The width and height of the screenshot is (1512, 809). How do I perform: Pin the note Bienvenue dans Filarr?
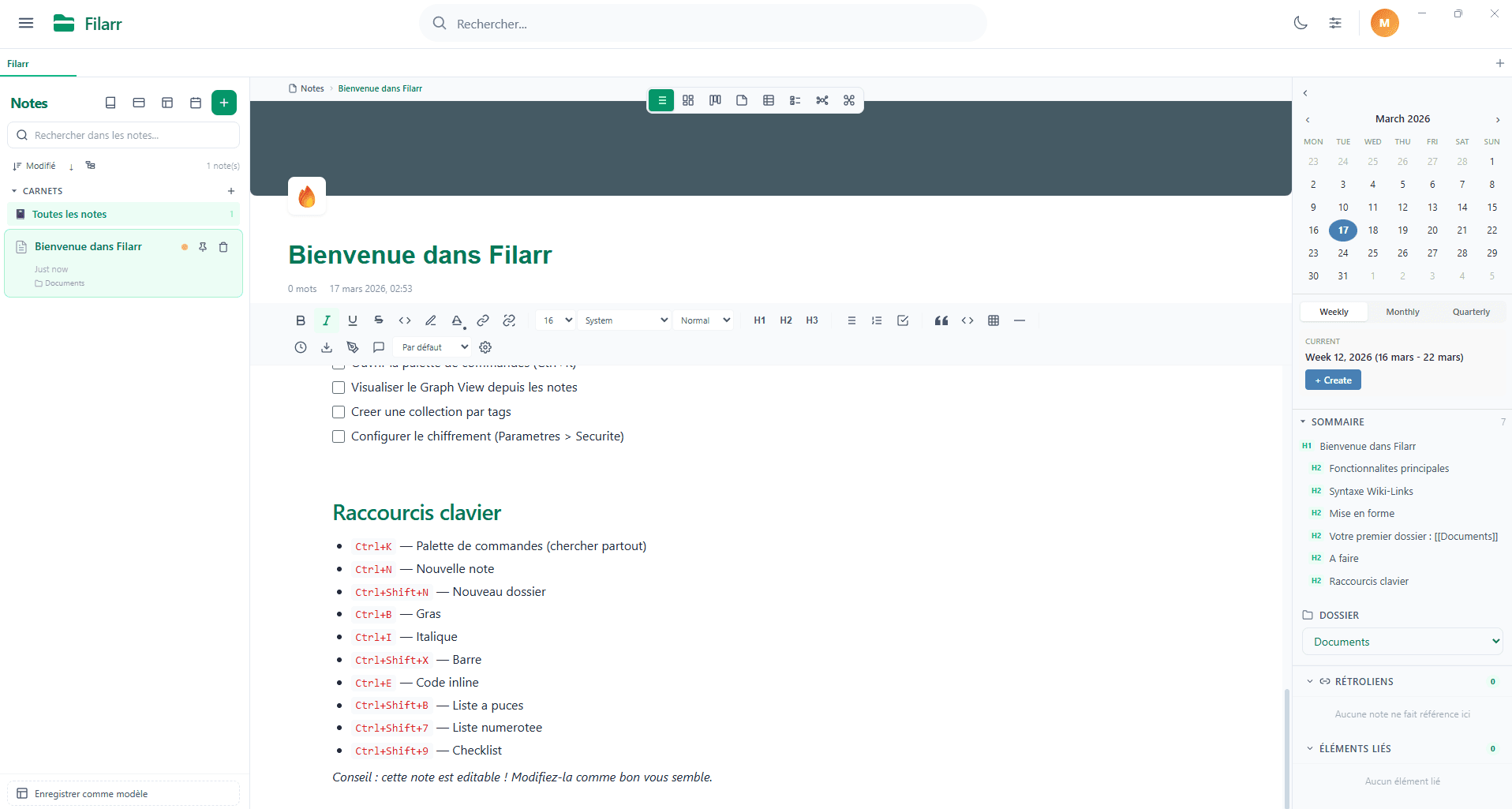203,247
